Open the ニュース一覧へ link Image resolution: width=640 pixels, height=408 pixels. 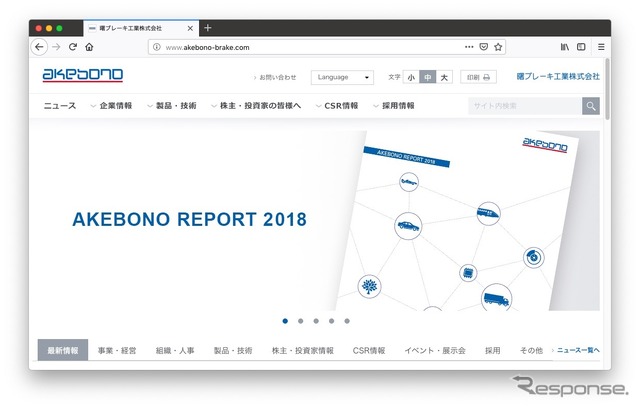pyautogui.click(x=576, y=350)
